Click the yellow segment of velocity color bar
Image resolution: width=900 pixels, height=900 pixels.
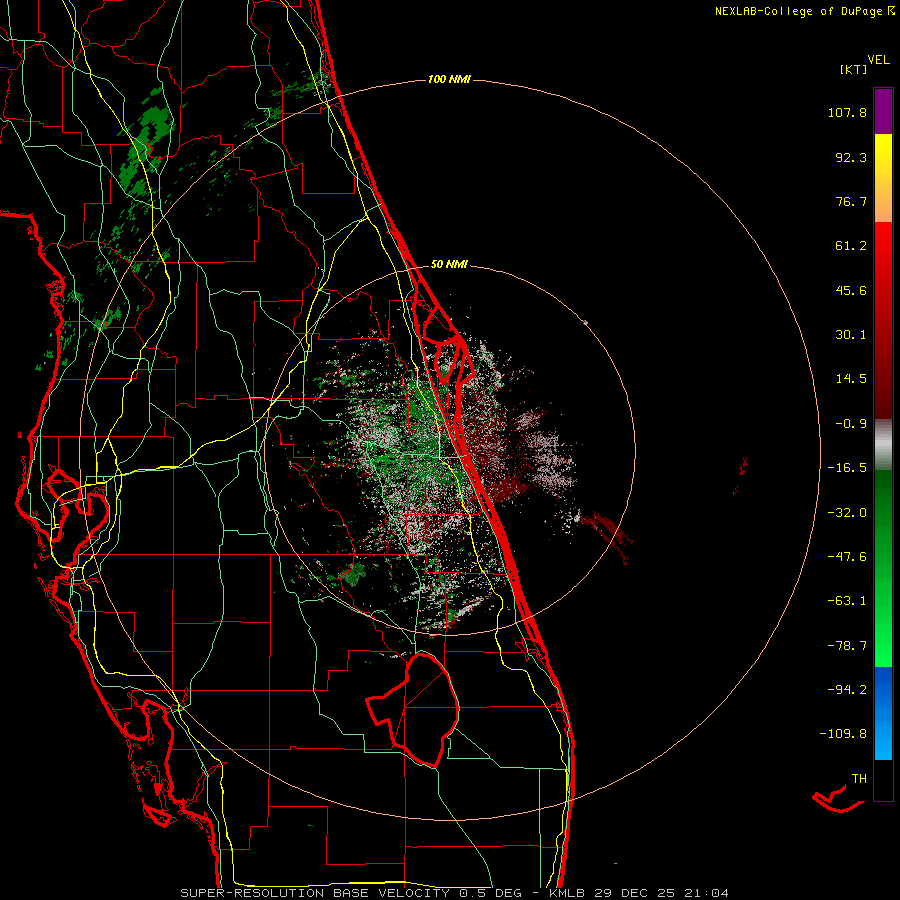point(883,177)
